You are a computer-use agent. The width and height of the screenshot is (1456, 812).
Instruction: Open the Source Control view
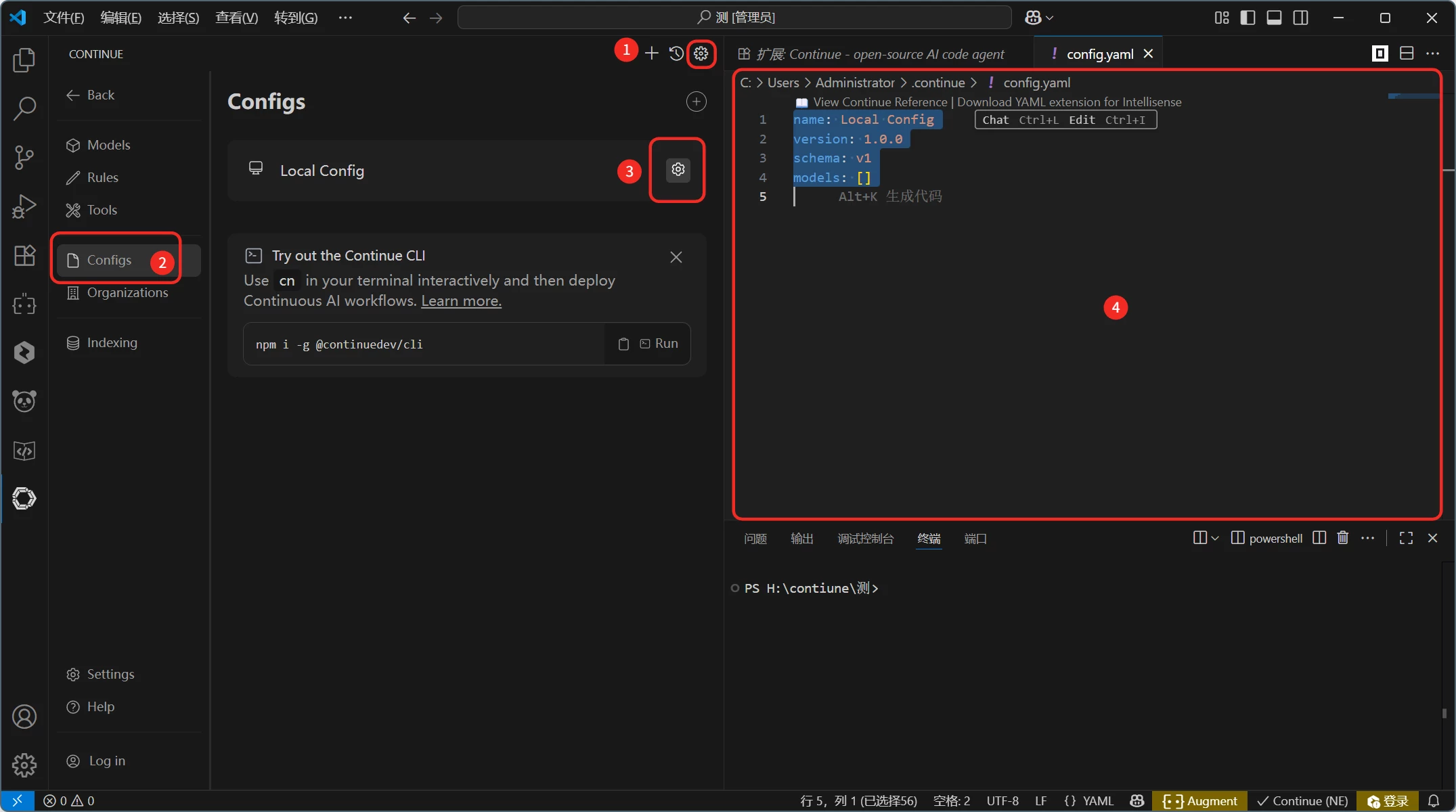pyautogui.click(x=24, y=157)
